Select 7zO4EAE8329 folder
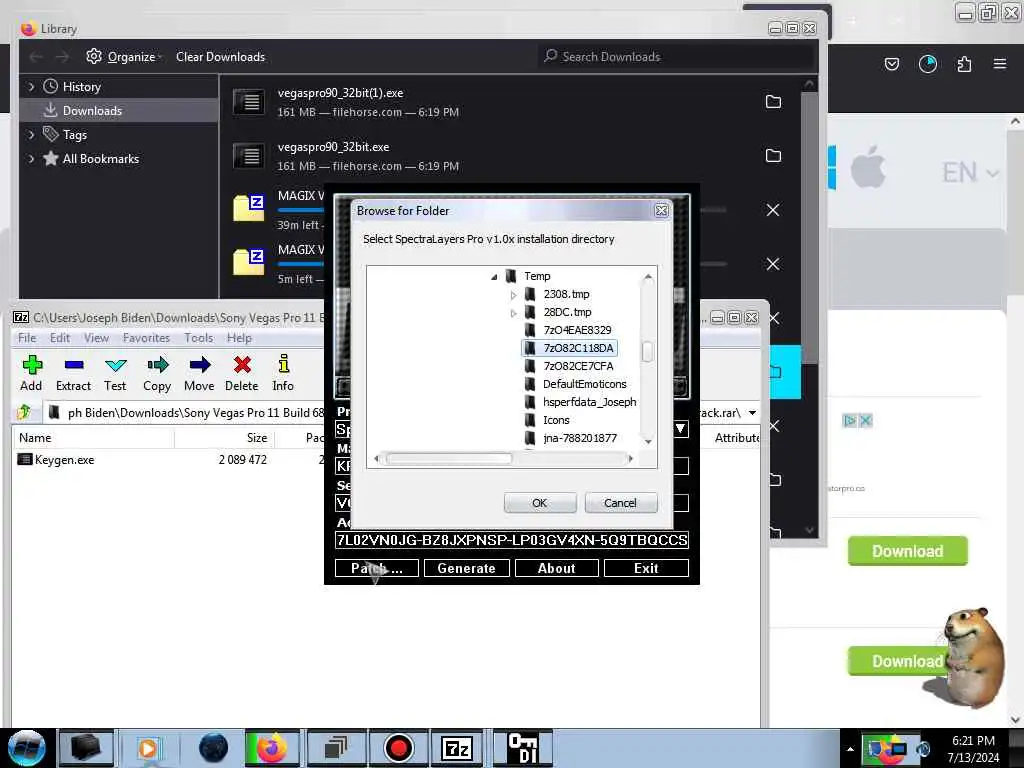 (x=577, y=330)
